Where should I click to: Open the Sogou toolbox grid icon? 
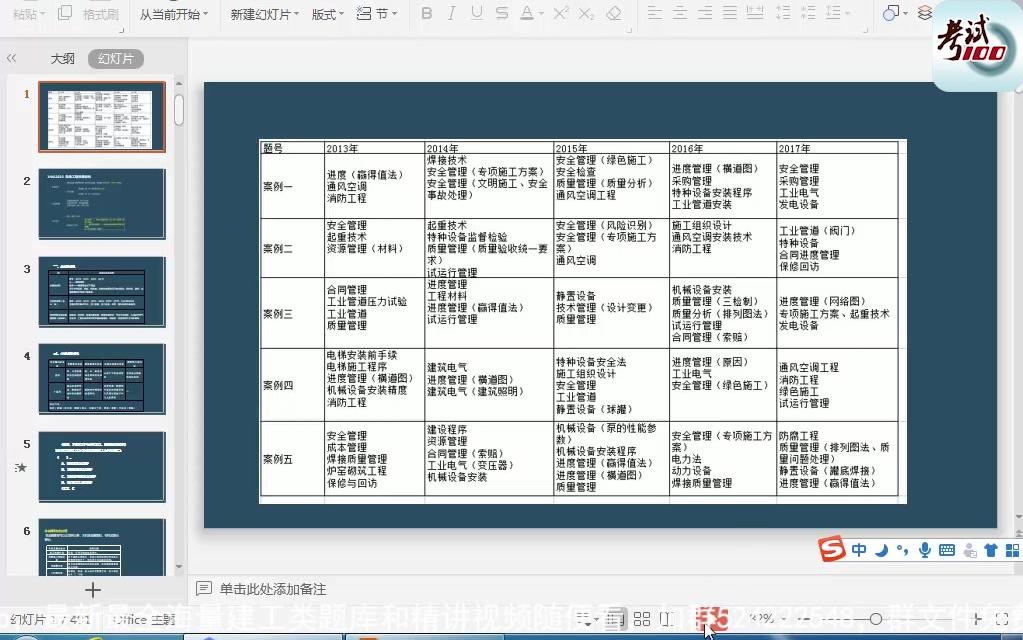1013,550
